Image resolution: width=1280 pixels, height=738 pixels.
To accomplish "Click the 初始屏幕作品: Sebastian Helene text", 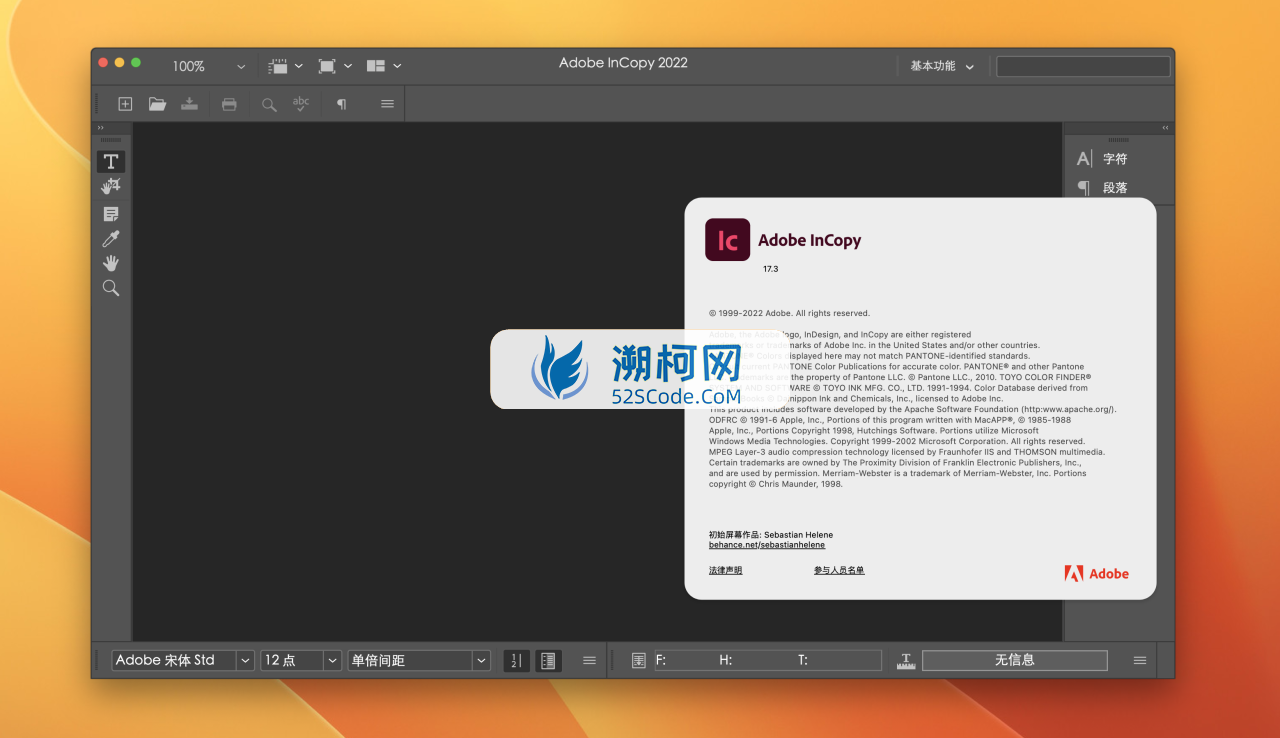I will coord(771,535).
